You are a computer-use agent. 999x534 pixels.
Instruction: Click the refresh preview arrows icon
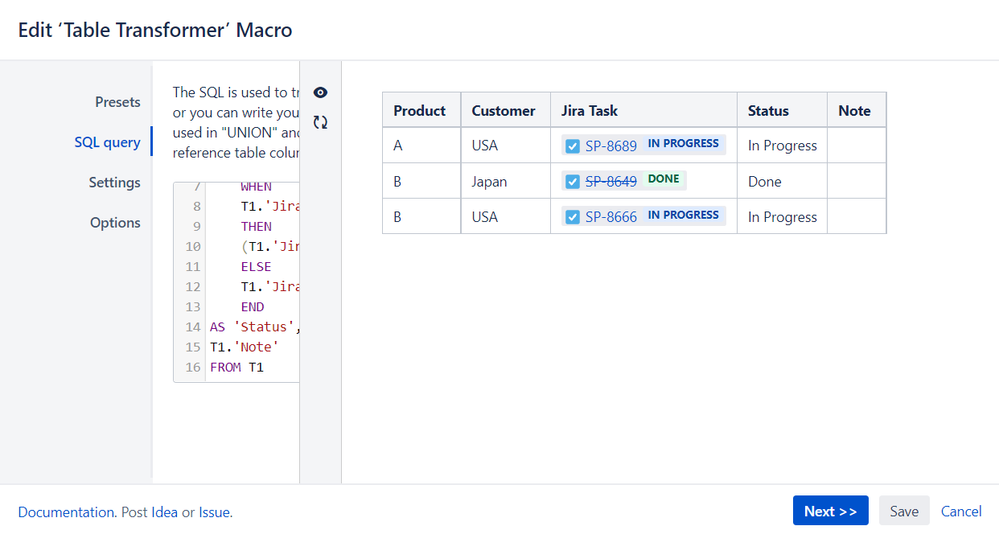320,123
